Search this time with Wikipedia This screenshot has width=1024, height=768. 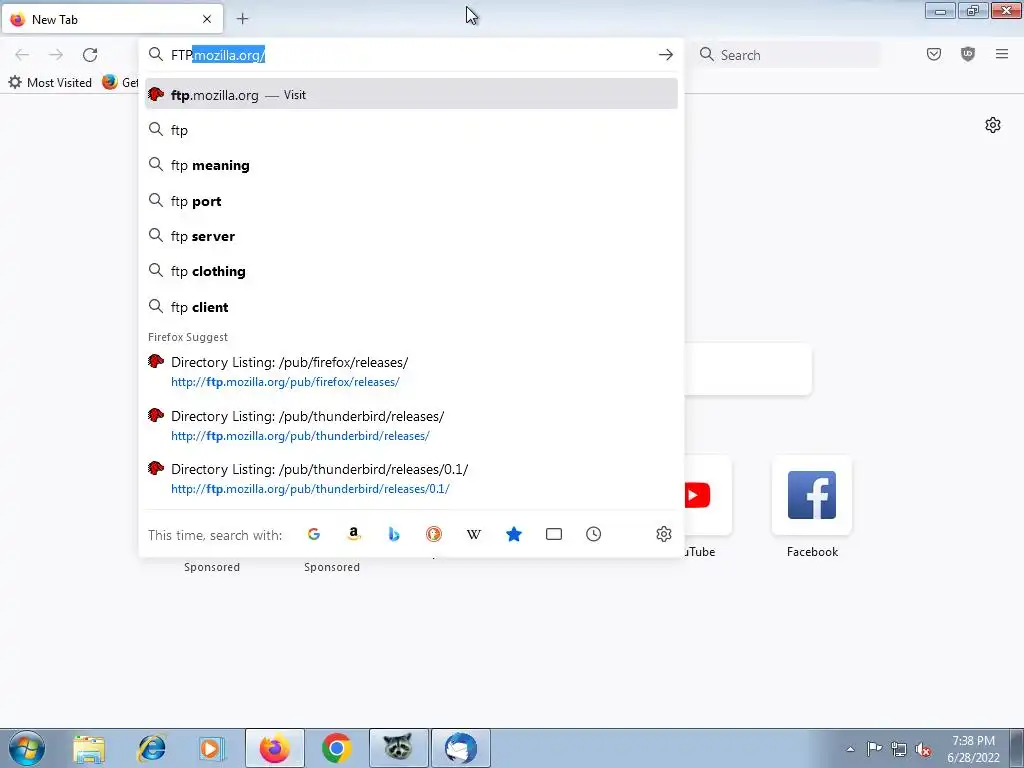[474, 534]
